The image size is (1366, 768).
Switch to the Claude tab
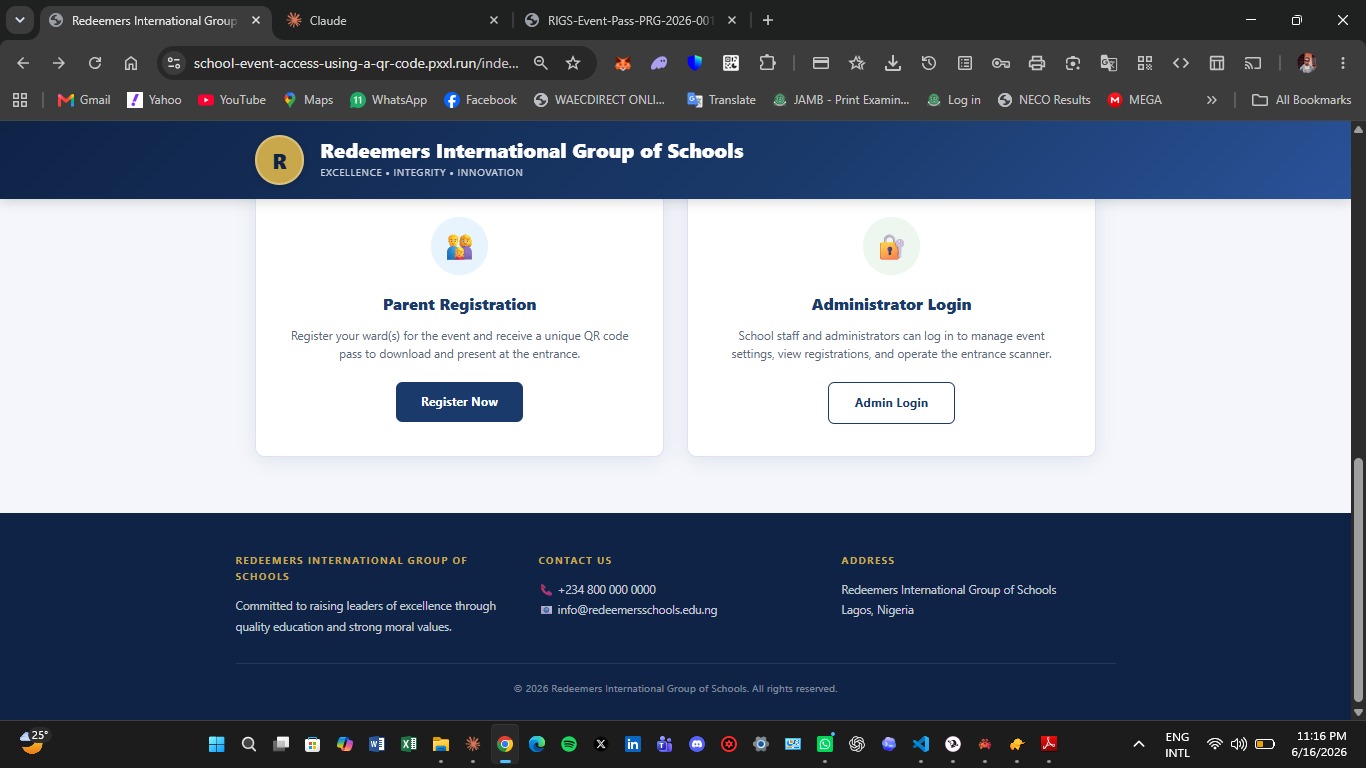392,20
